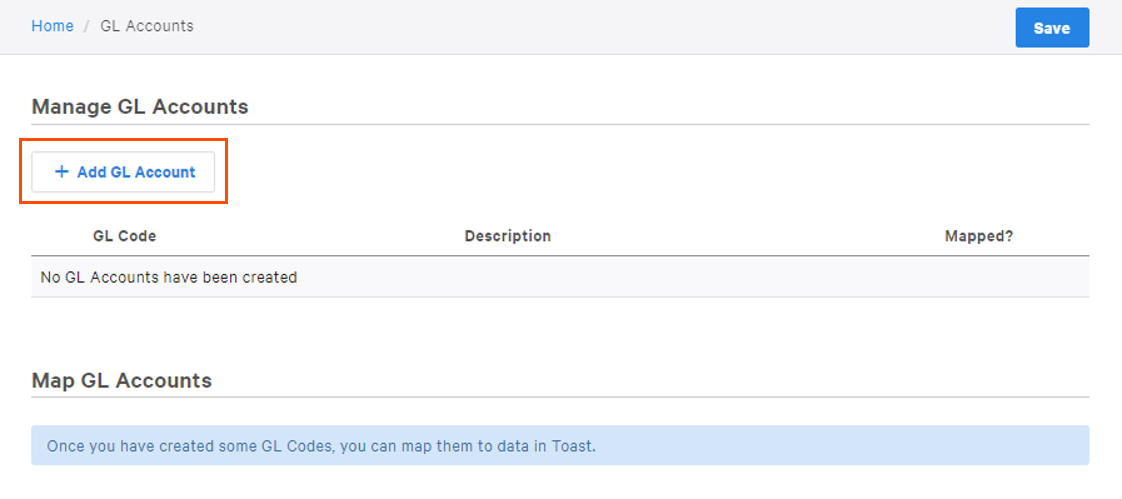Click the Map GL Accounts section heading
The width and height of the screenshot is (1122, 499).
tap(122, 380)
